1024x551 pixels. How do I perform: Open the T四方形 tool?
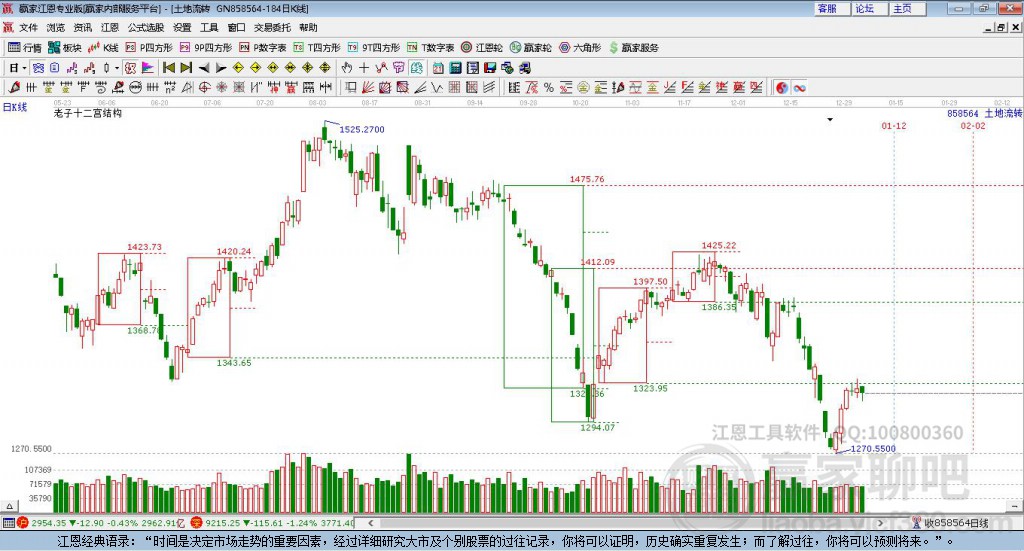[x=317, y=48]
